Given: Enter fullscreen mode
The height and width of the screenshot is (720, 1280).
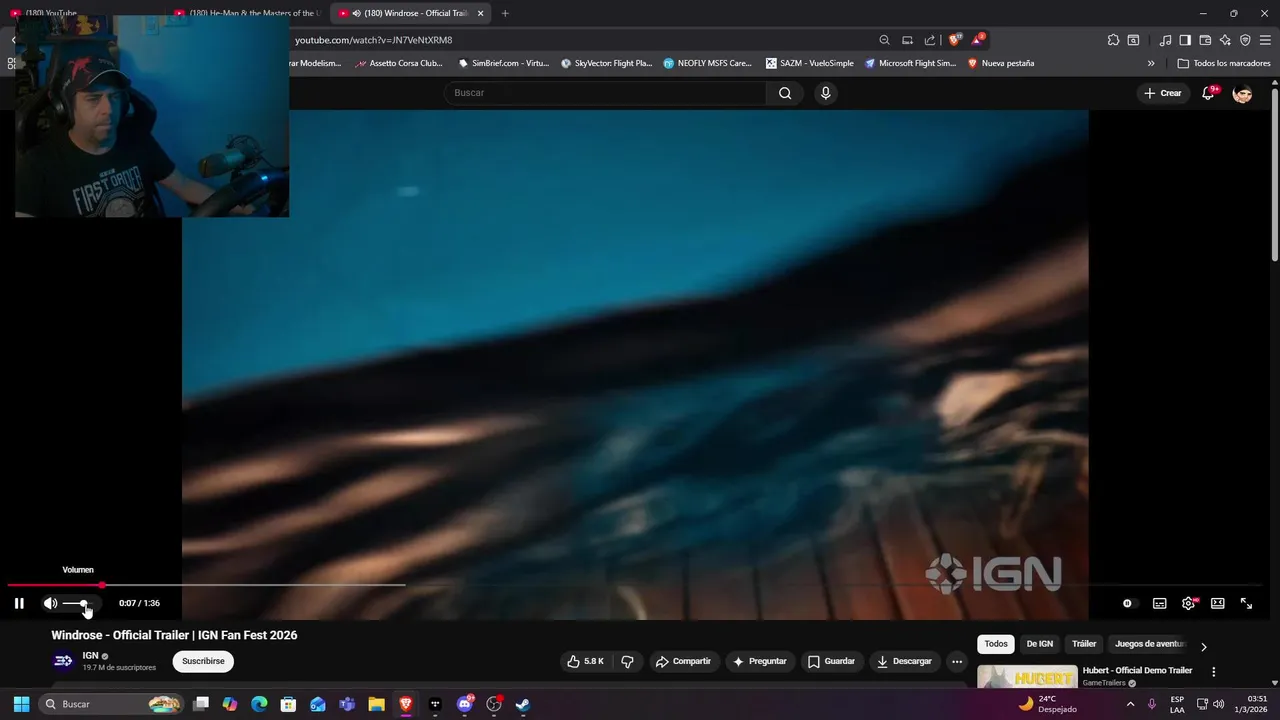Looking at the screenshot, I should coord(1247,603).
